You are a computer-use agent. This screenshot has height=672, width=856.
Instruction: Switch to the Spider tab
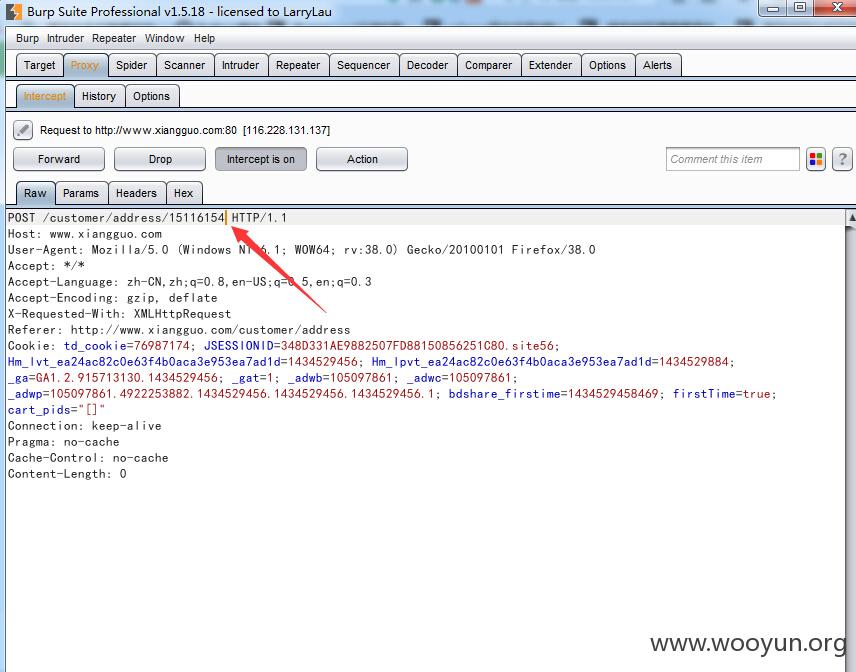(x=132, y=65)
